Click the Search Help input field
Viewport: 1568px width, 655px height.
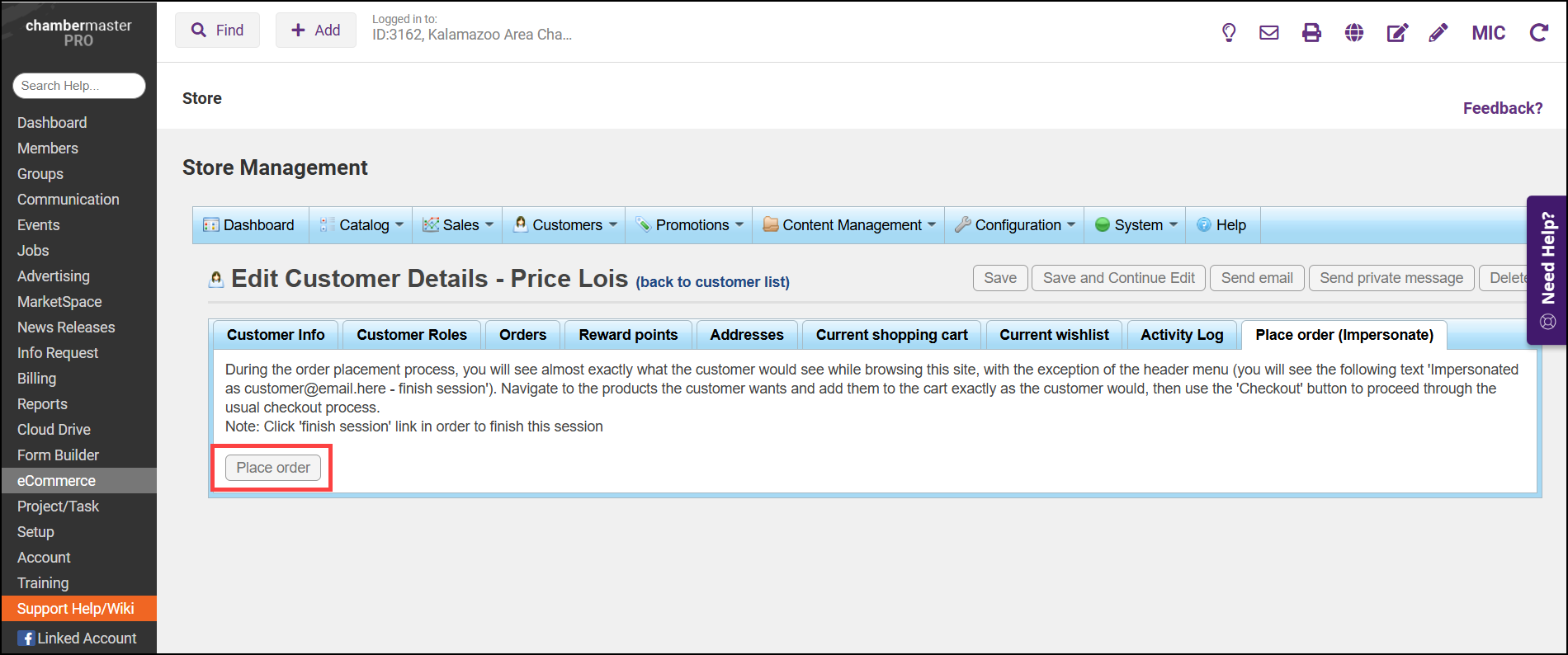point(79,86)
